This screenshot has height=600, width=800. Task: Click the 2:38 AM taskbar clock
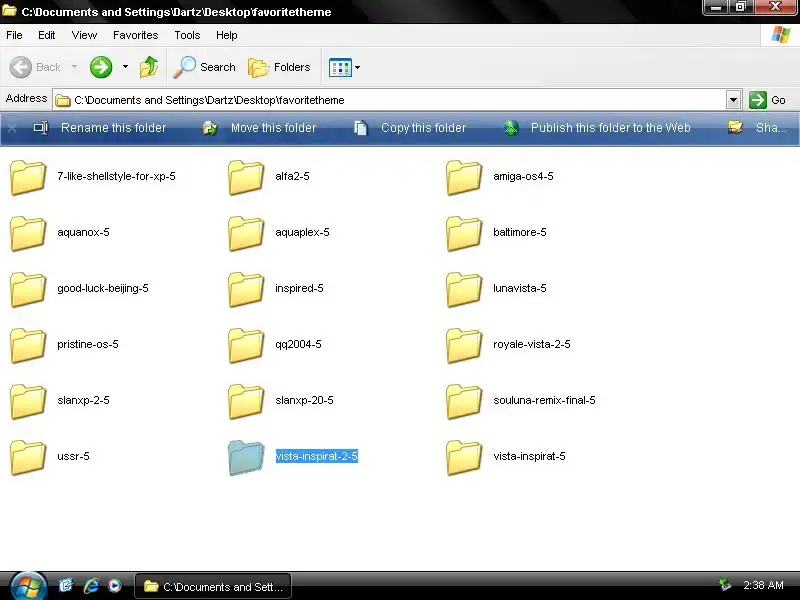(763, 585)
